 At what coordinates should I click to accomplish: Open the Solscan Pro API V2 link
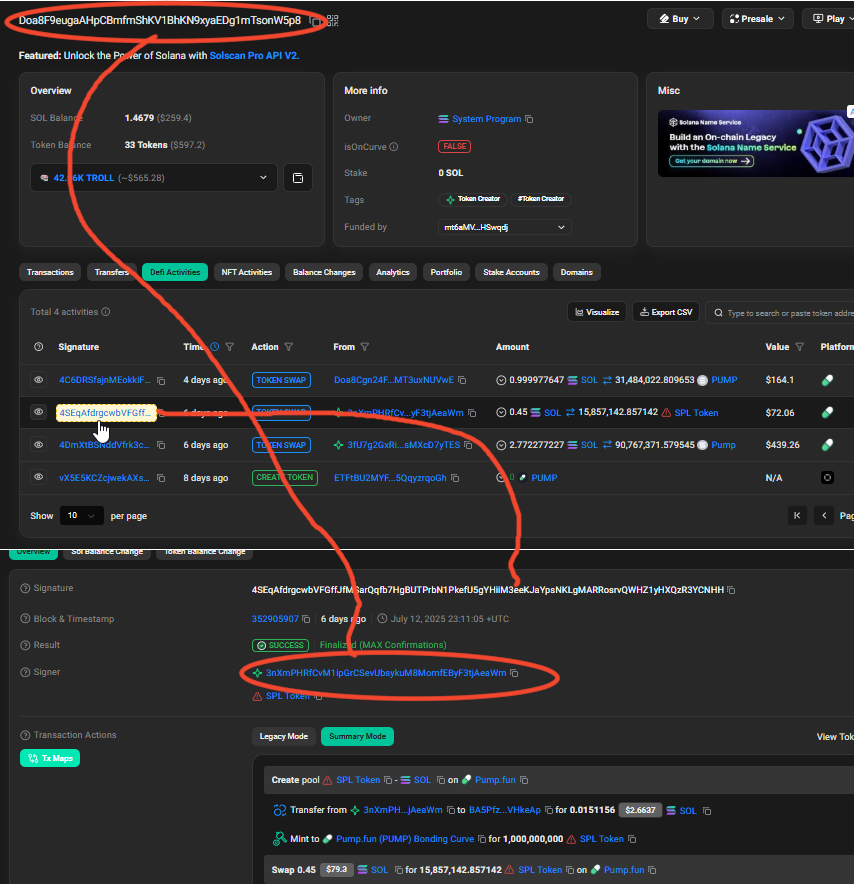254,56
